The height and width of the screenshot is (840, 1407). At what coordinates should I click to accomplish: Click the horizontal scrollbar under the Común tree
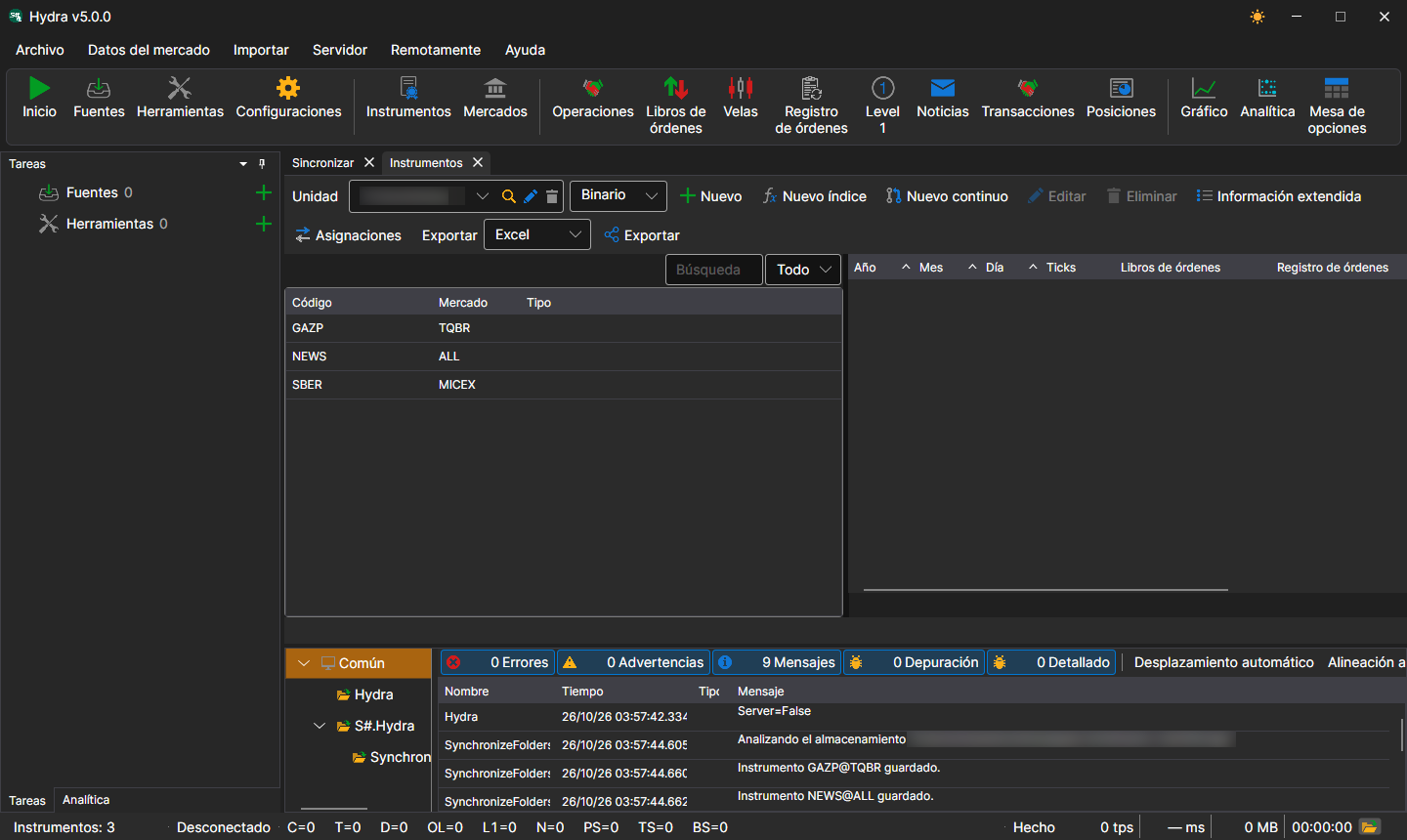coord(334,809)
